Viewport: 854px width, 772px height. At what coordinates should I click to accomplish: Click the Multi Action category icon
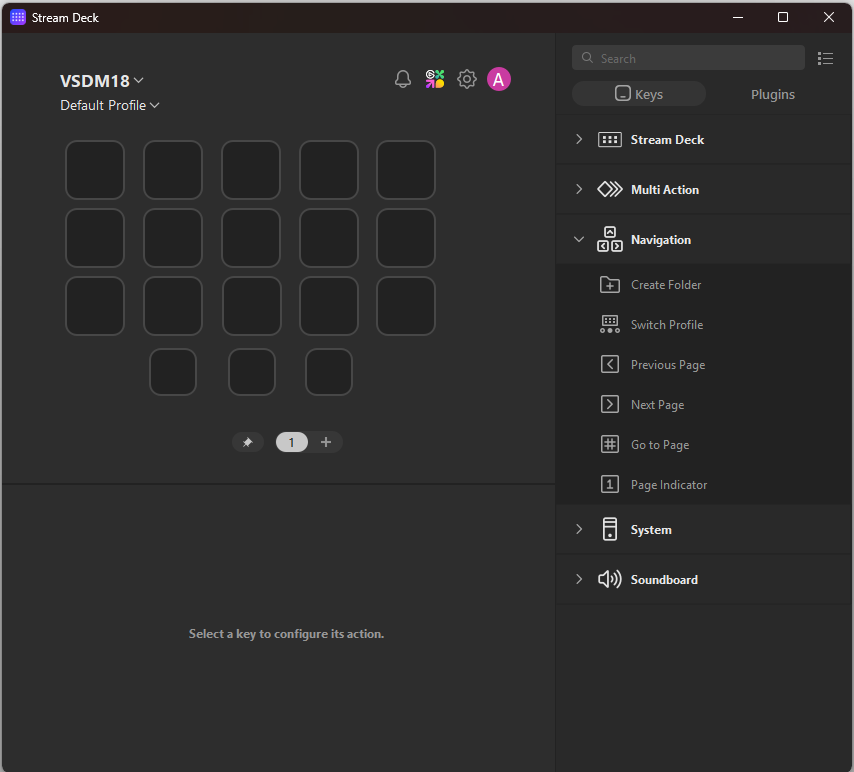609,190
